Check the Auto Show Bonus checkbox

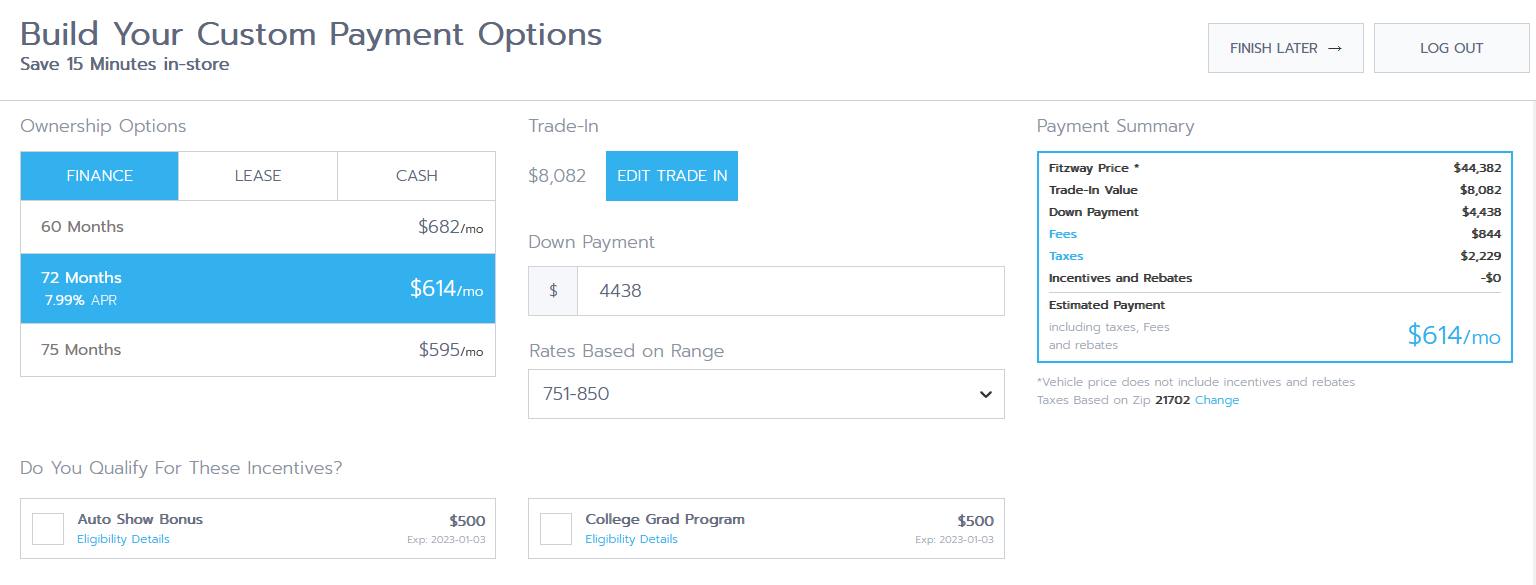point(48,529)
